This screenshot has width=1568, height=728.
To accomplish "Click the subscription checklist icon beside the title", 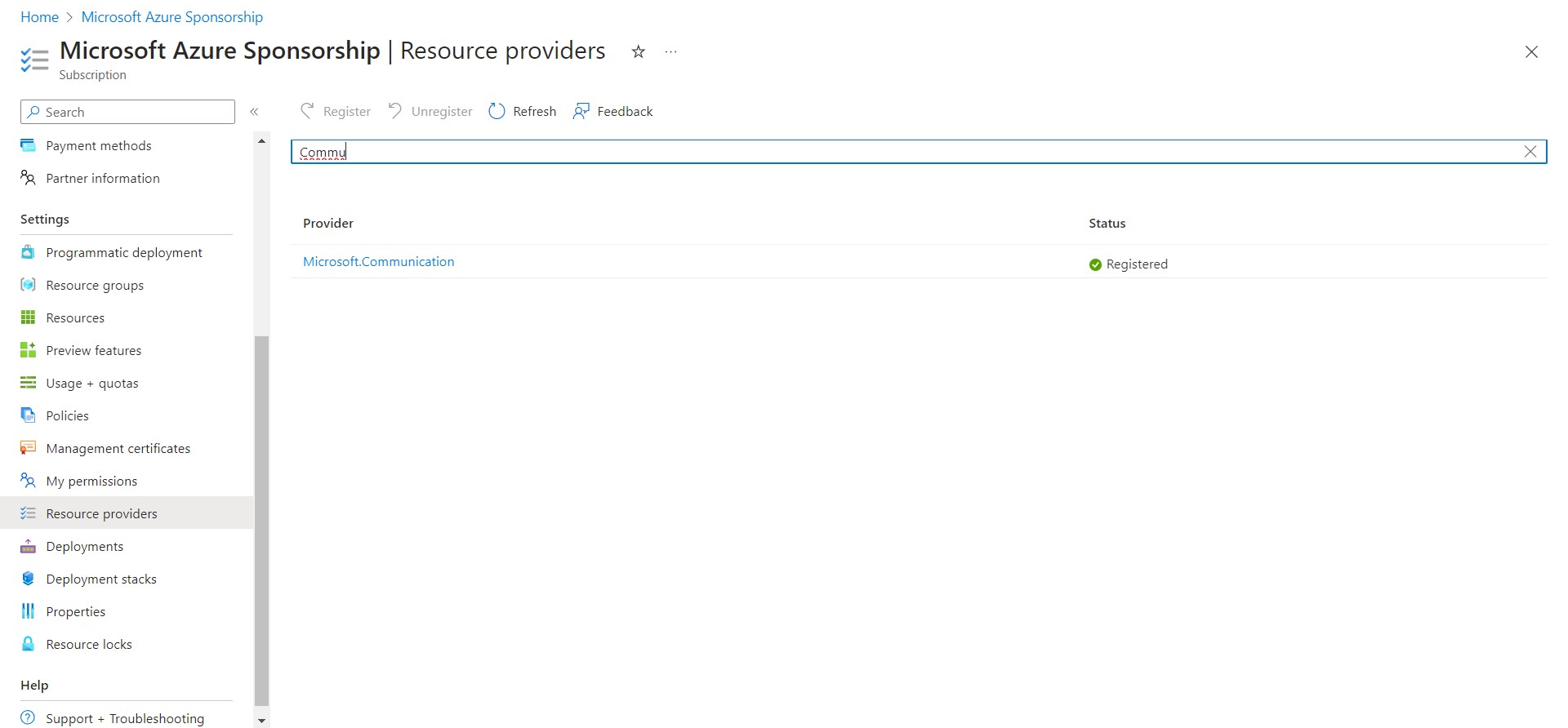I will [34, 60].
